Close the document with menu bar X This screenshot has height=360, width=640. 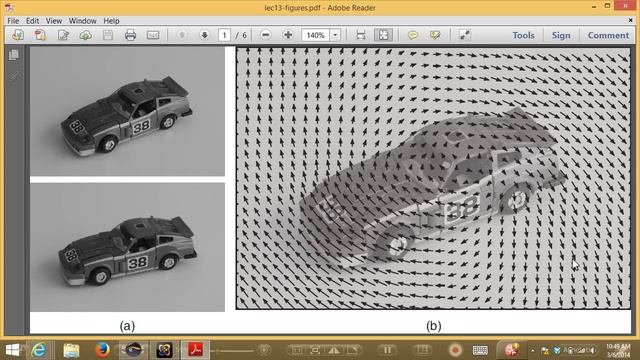(631, 20)
